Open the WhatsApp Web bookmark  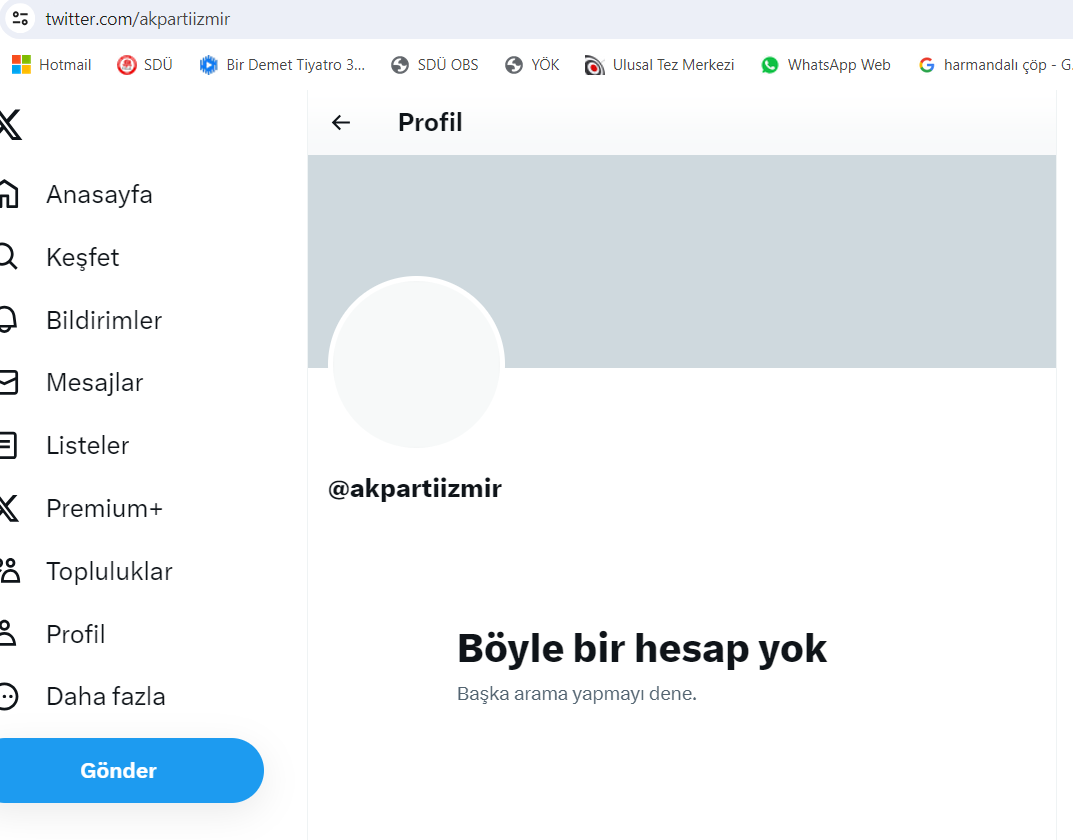826,65
